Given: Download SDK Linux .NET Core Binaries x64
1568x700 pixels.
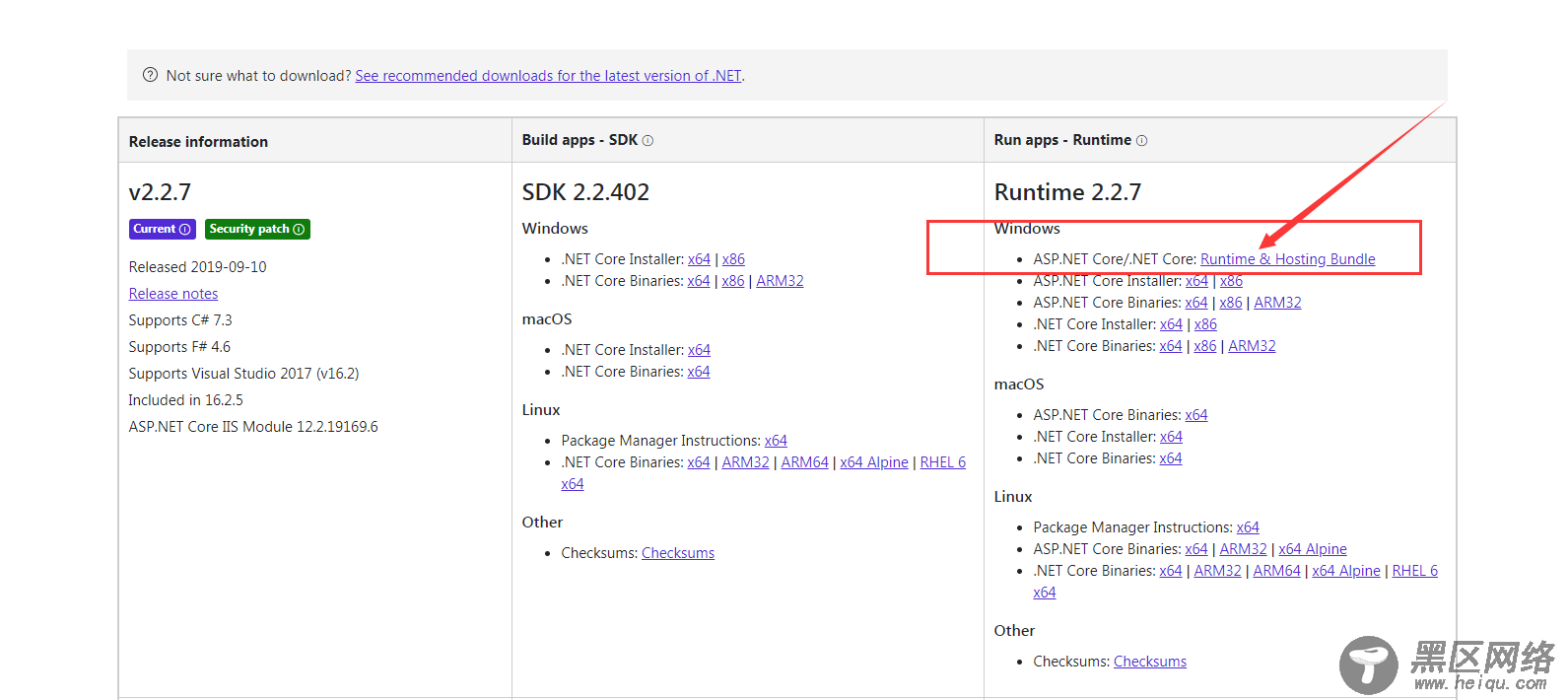Looking at the screenshot, I should point(699,462).
